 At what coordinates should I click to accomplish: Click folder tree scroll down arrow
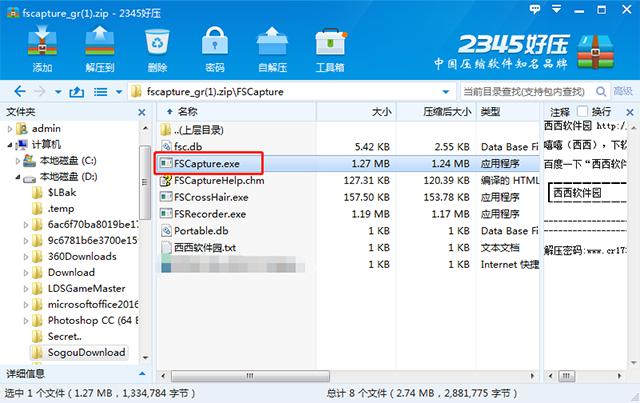pos(145,357)
